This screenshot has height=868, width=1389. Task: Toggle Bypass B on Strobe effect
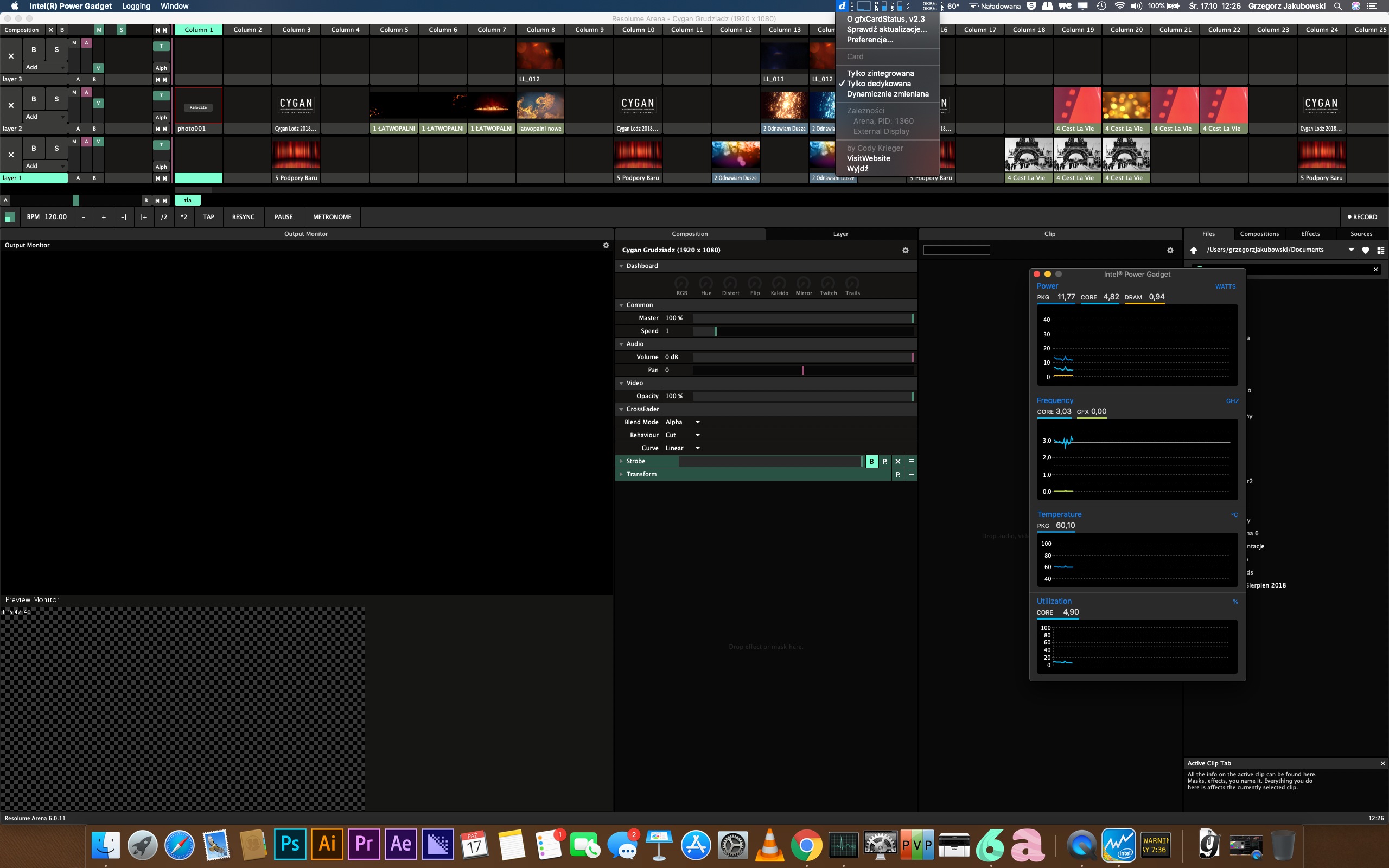click(x=871, y=461)
